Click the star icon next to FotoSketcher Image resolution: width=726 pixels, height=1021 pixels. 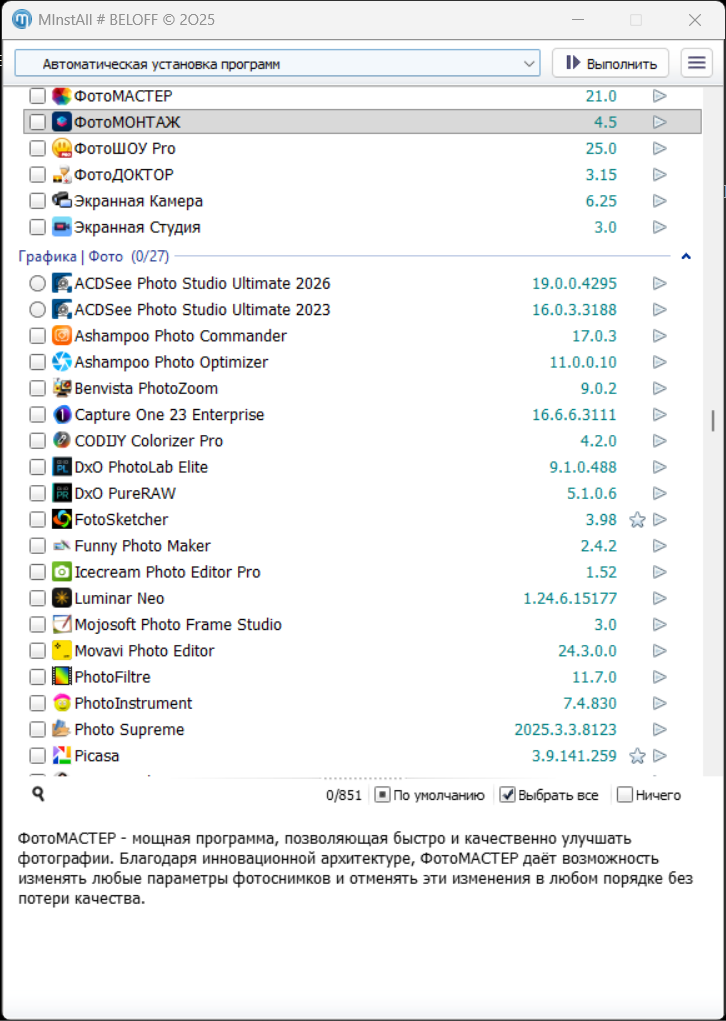pyautogui.click(x=637, y=520)
